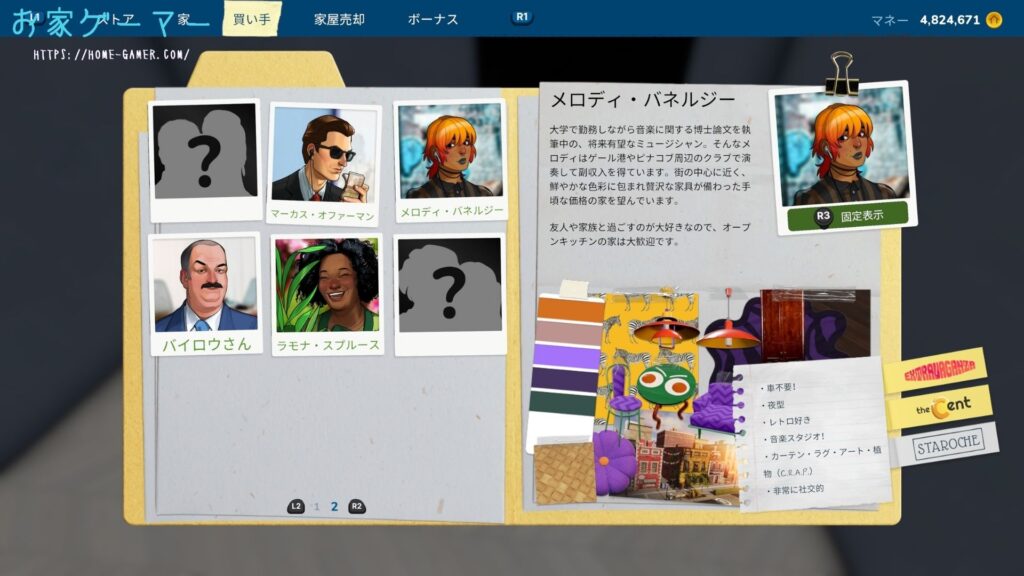Select マーカス・オファーマン buyer photo
Screen dimensions: 1024x576
(323, 162)
